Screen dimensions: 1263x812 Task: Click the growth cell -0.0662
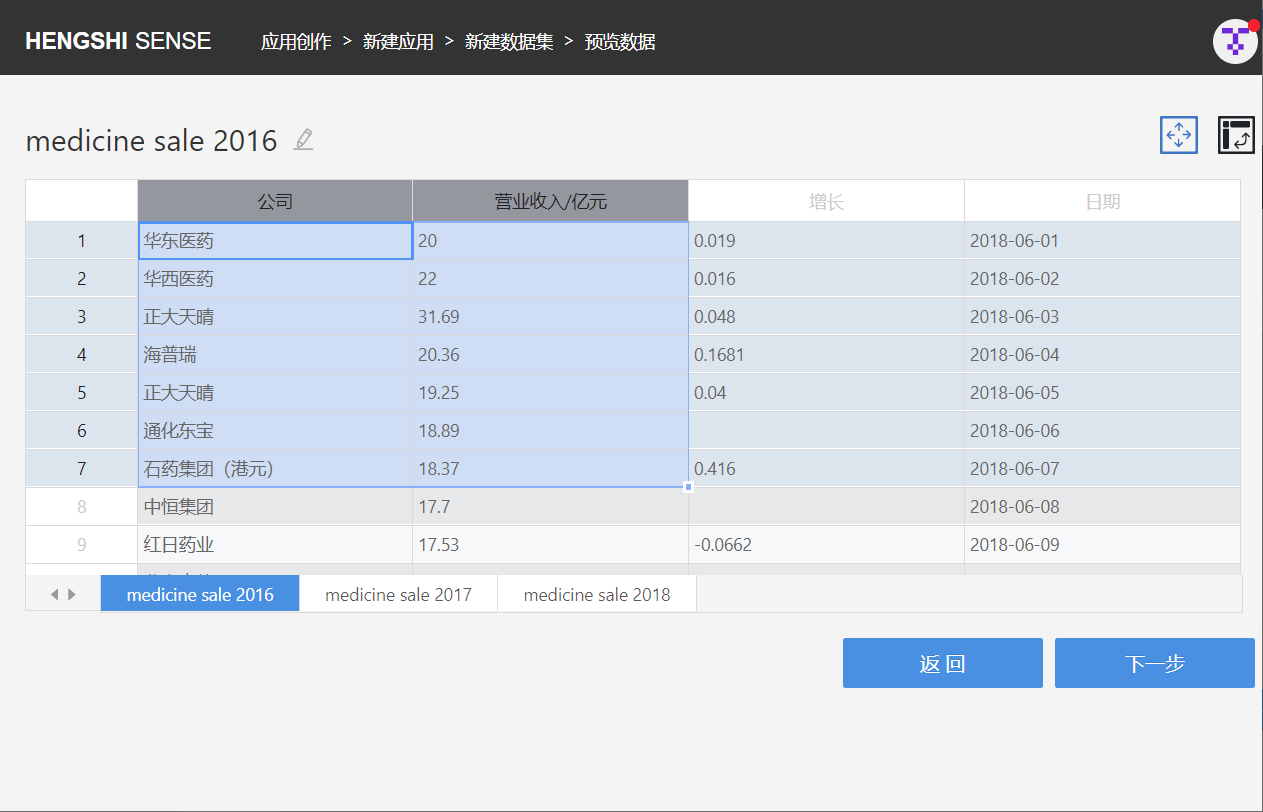point(826,545)
